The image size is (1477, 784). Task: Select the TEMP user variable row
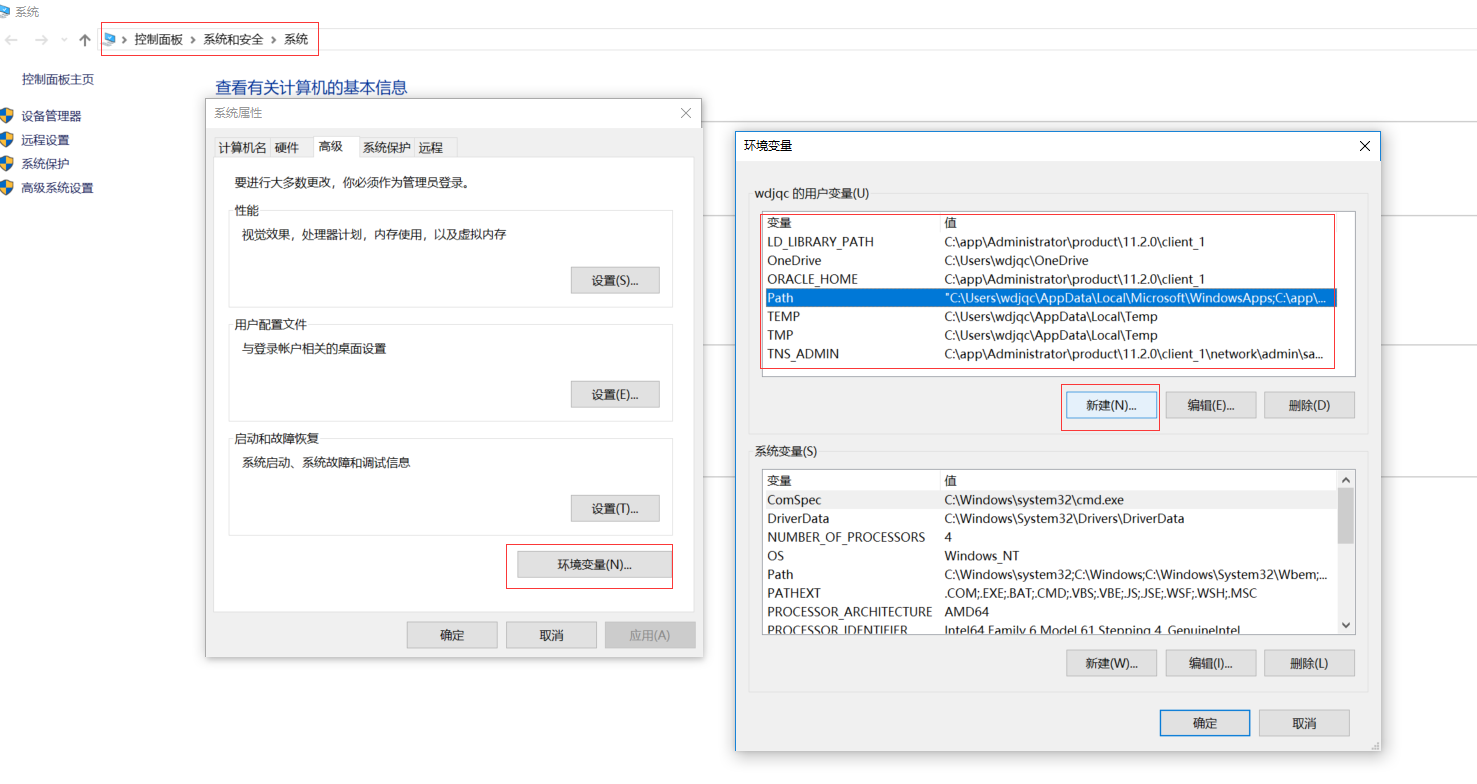coord(1050,317)
